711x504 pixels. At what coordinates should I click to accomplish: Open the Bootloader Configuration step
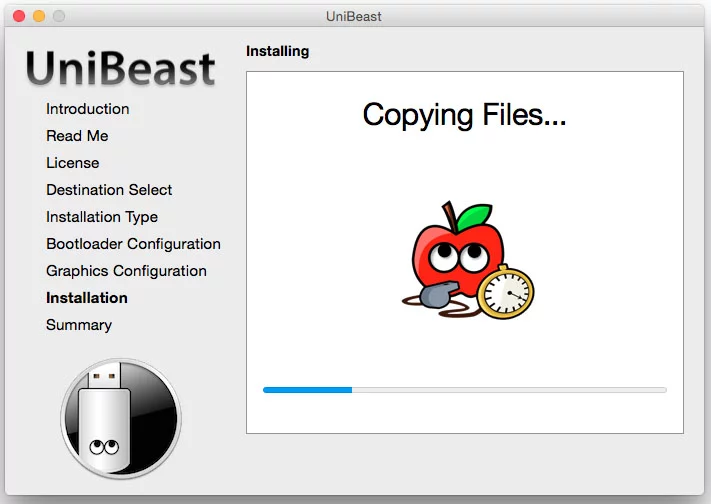[133, 244]
